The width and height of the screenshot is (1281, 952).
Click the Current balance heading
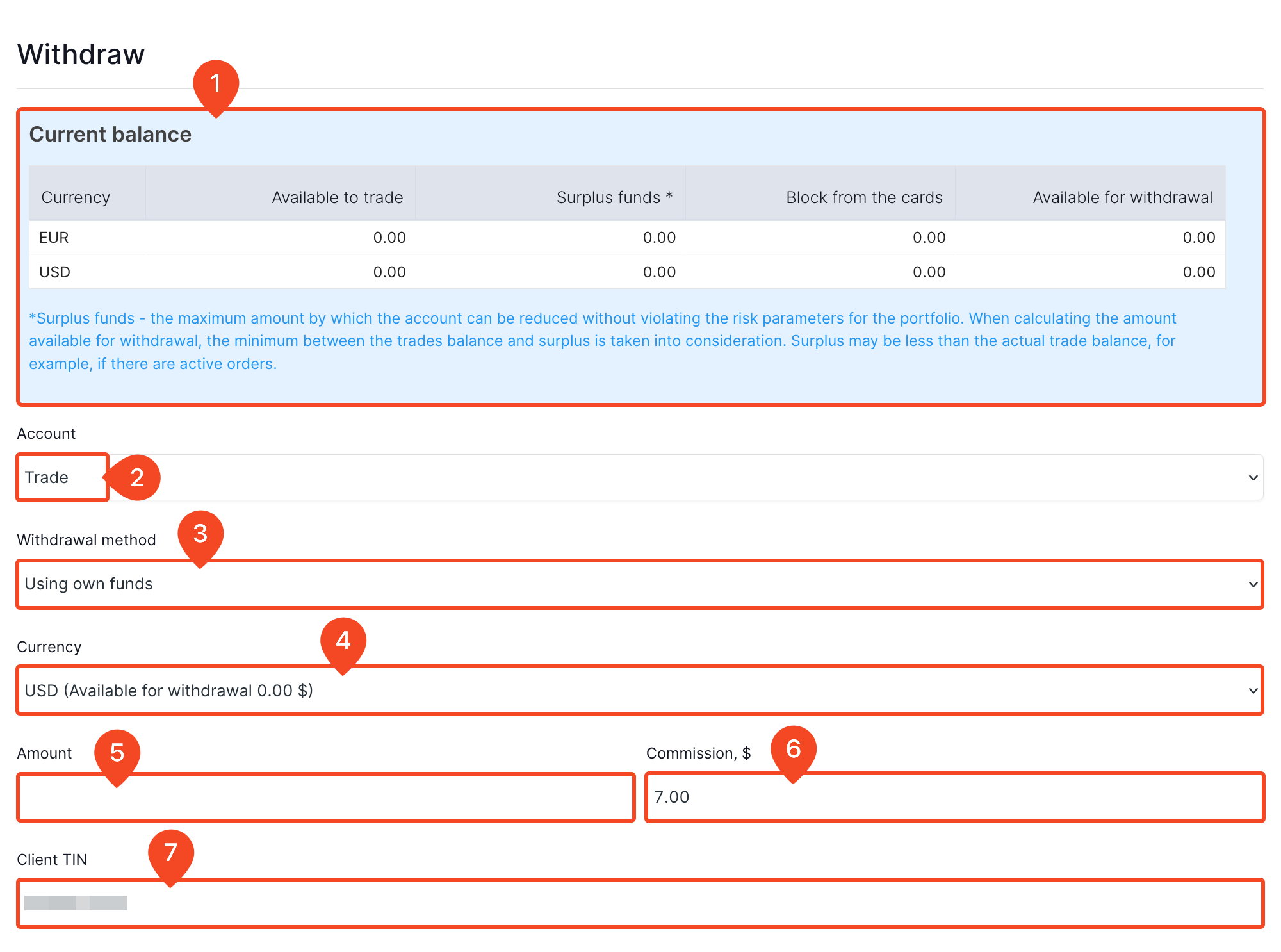point(110,135)
